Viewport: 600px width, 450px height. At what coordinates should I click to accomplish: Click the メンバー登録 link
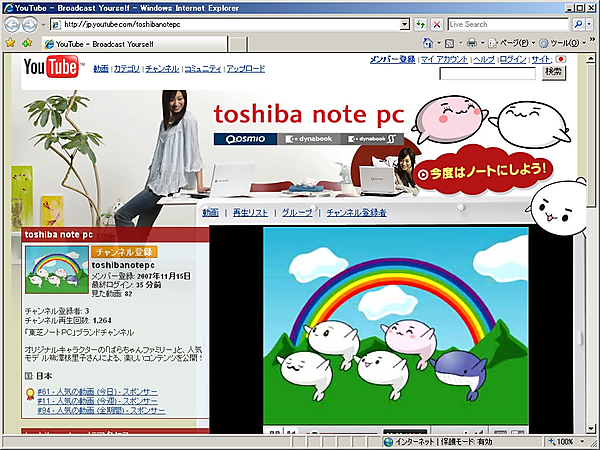click(393, 59)
